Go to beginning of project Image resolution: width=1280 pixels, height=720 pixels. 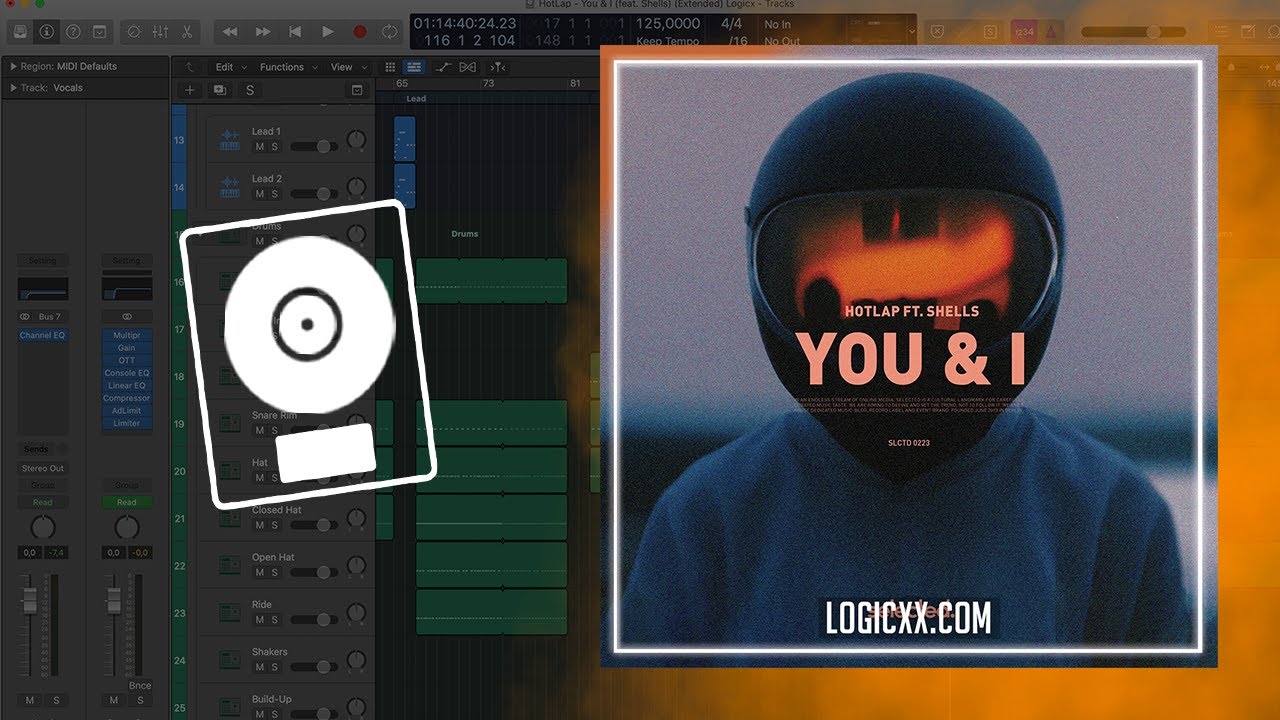(x=295, y=32)
